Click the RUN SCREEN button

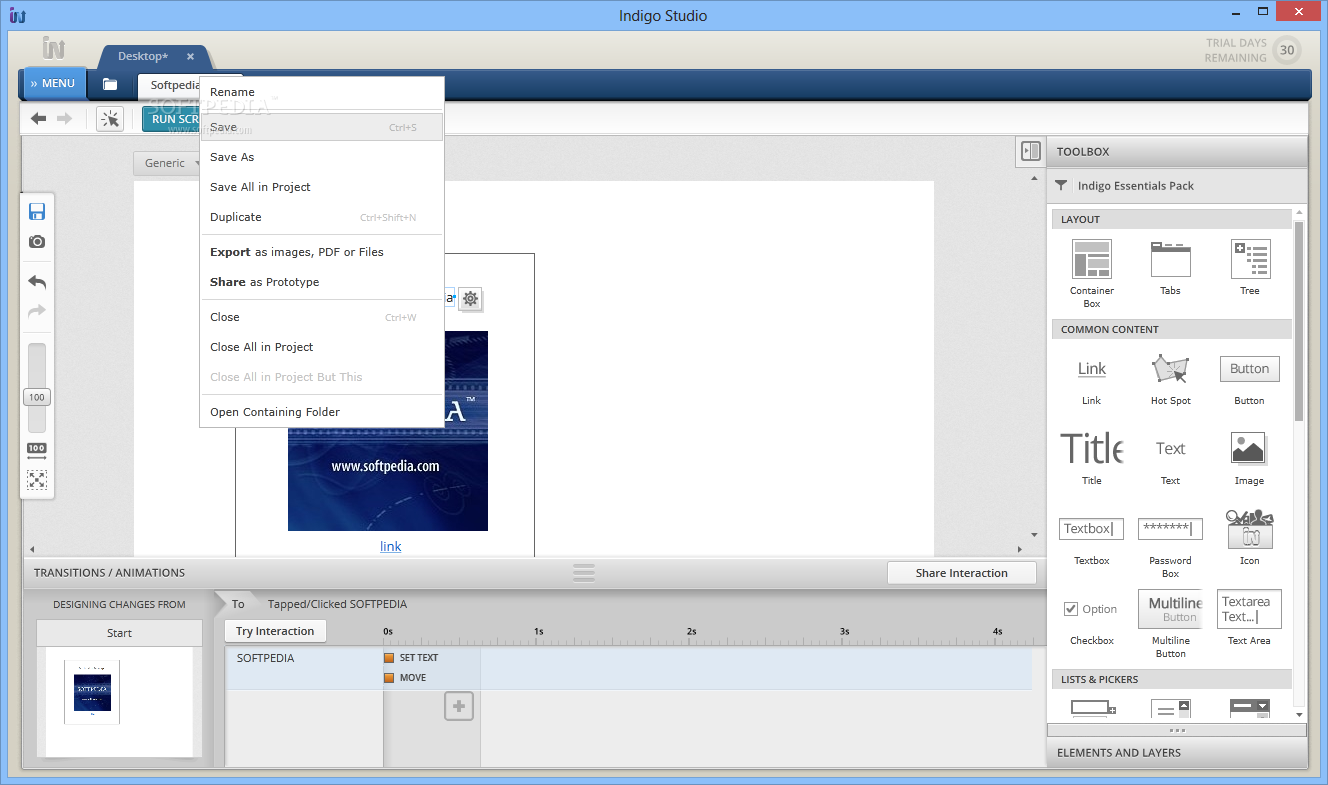point(171,119)
